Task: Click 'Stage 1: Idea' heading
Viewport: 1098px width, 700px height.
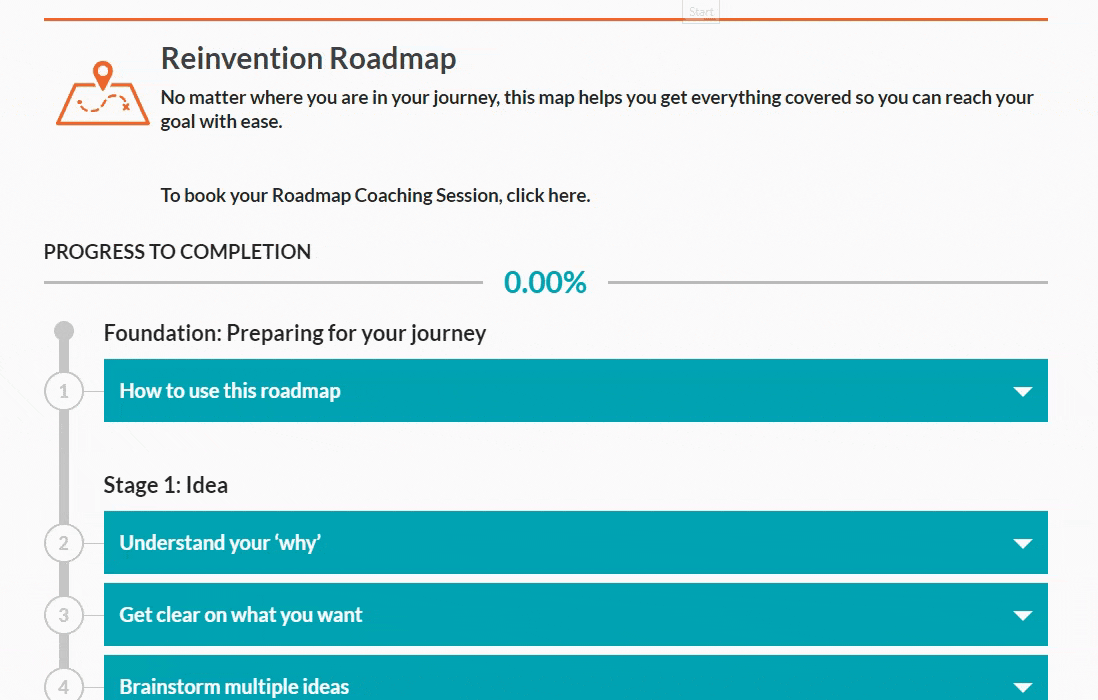Action: point(166,485)
